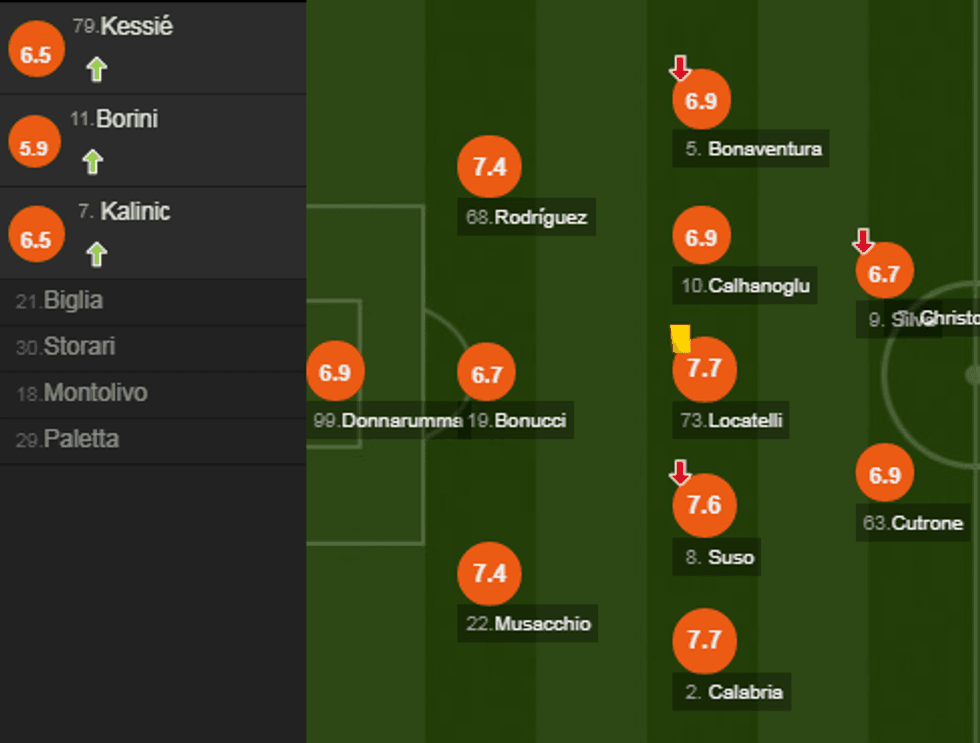The height and width of the screenshot is (743, 980).
Task: Click Borini's green sub-in arrow
Action: 92,161
